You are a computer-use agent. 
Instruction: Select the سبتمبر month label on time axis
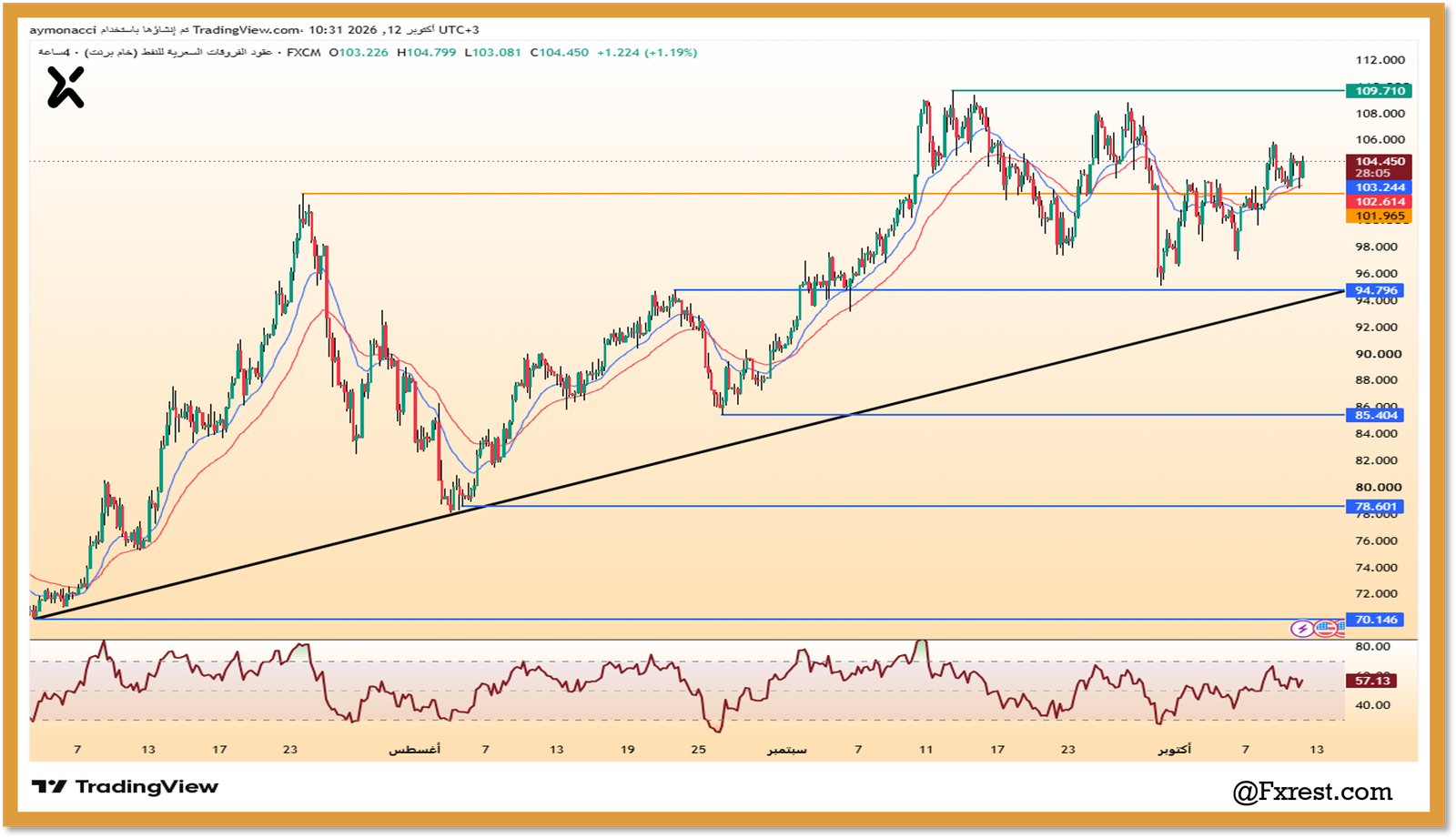[786, 750]
